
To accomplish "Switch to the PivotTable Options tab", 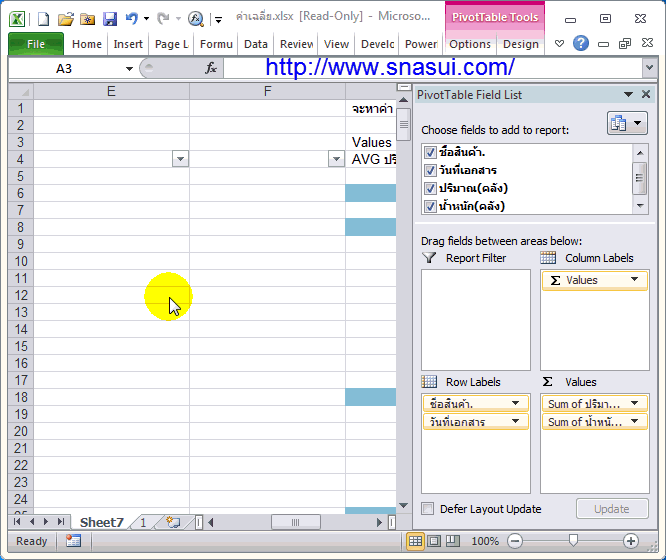I will (469, 44).
